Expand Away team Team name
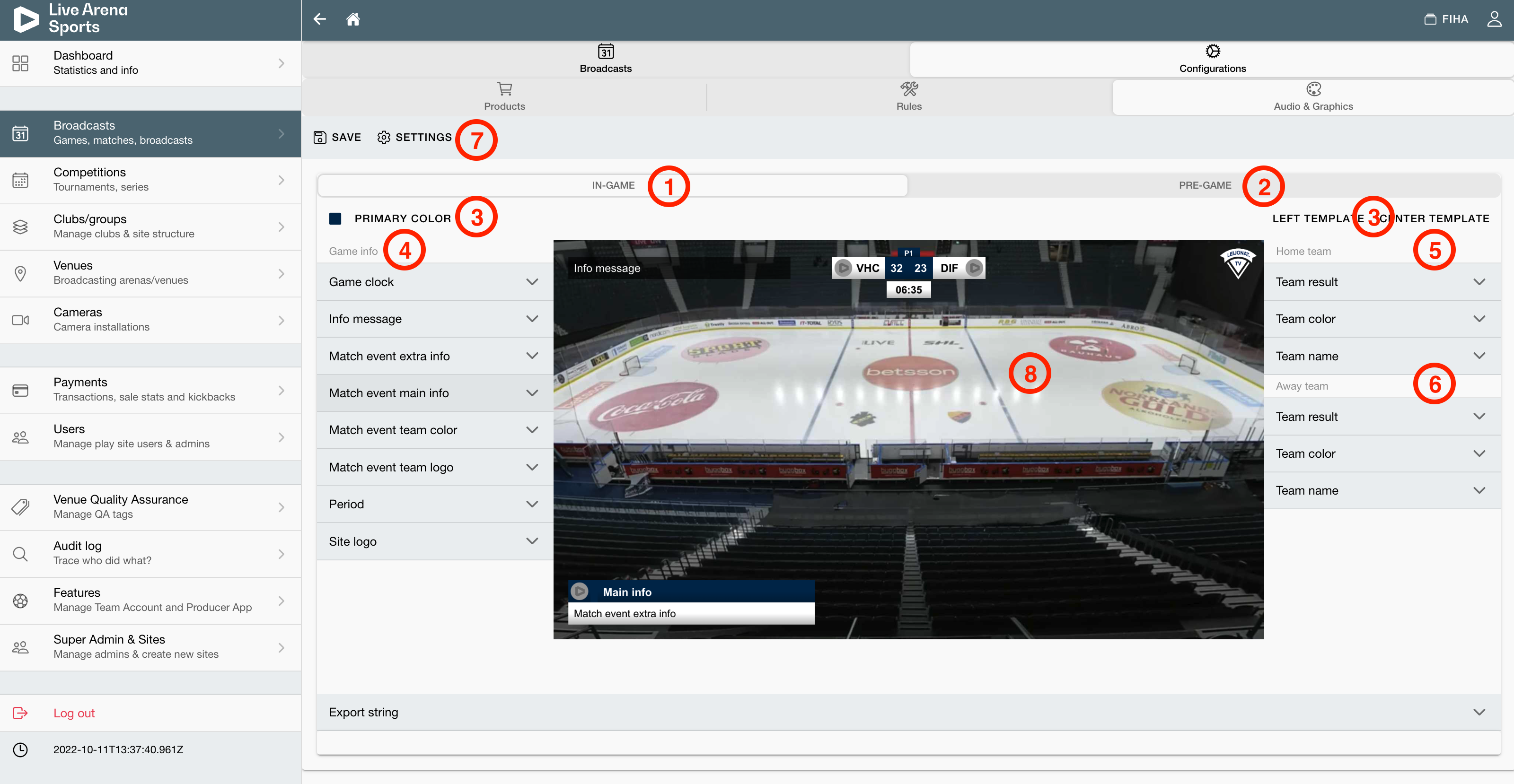Viewport: 1514px width, 784px height. pos(1382,490)
